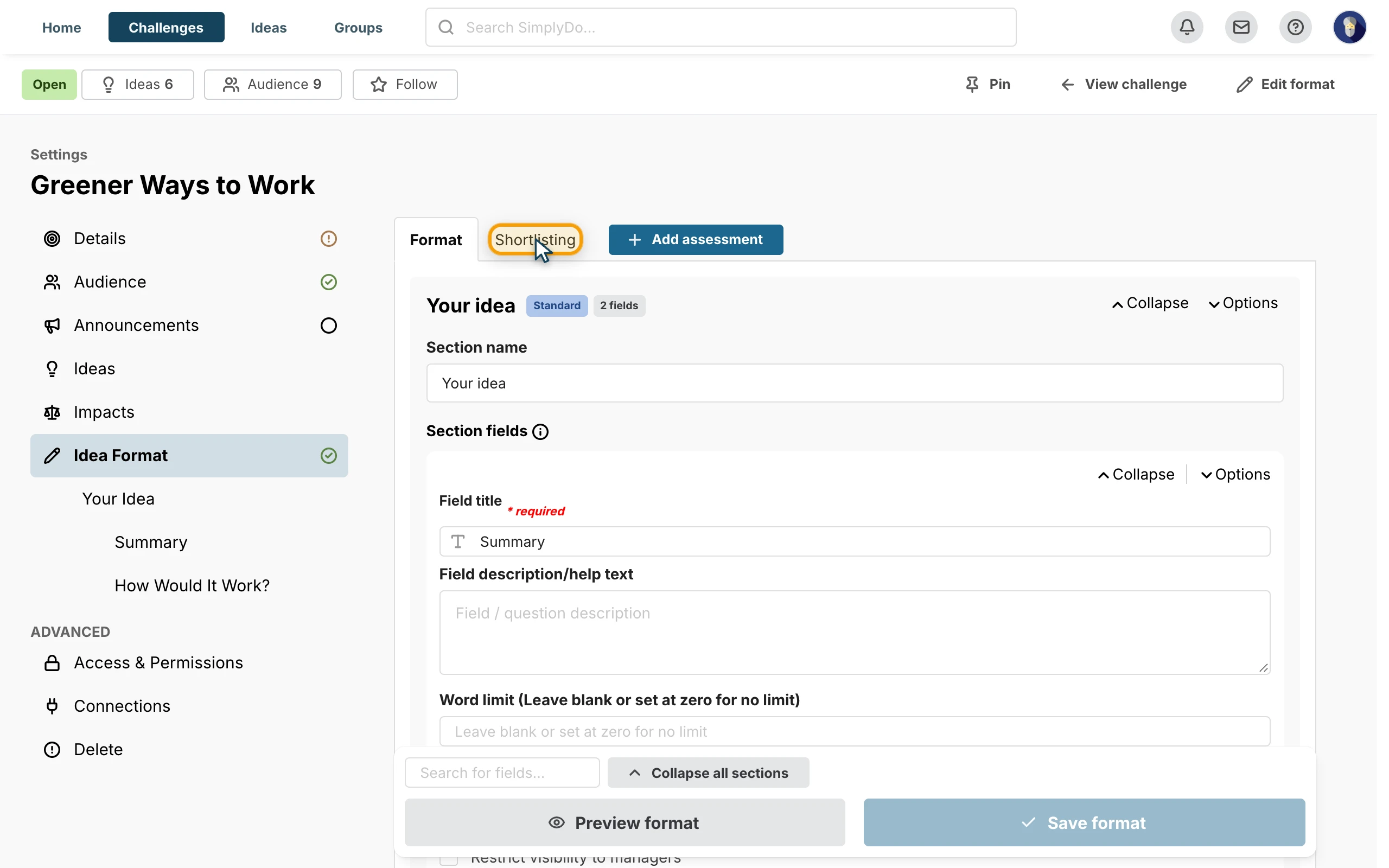
Task: Click the help question mark icon
Action: [x=1295, y=27]
